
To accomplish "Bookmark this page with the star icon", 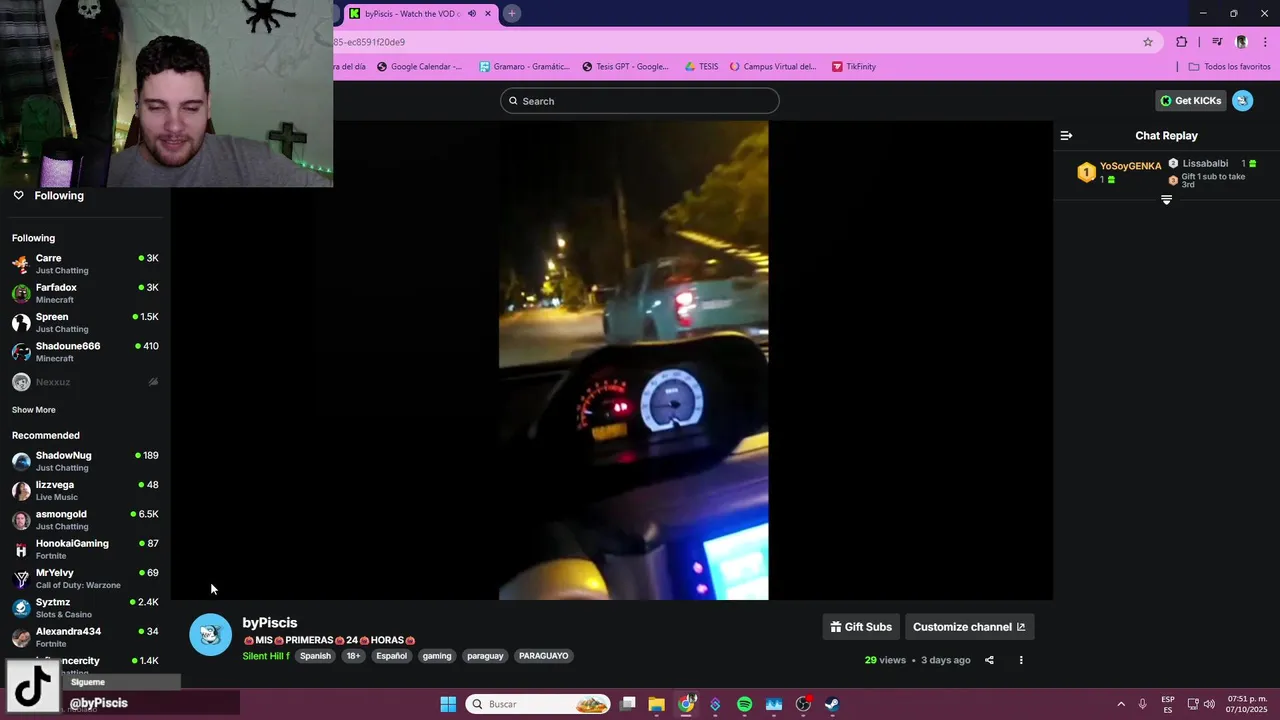I will click(1148, 42).
